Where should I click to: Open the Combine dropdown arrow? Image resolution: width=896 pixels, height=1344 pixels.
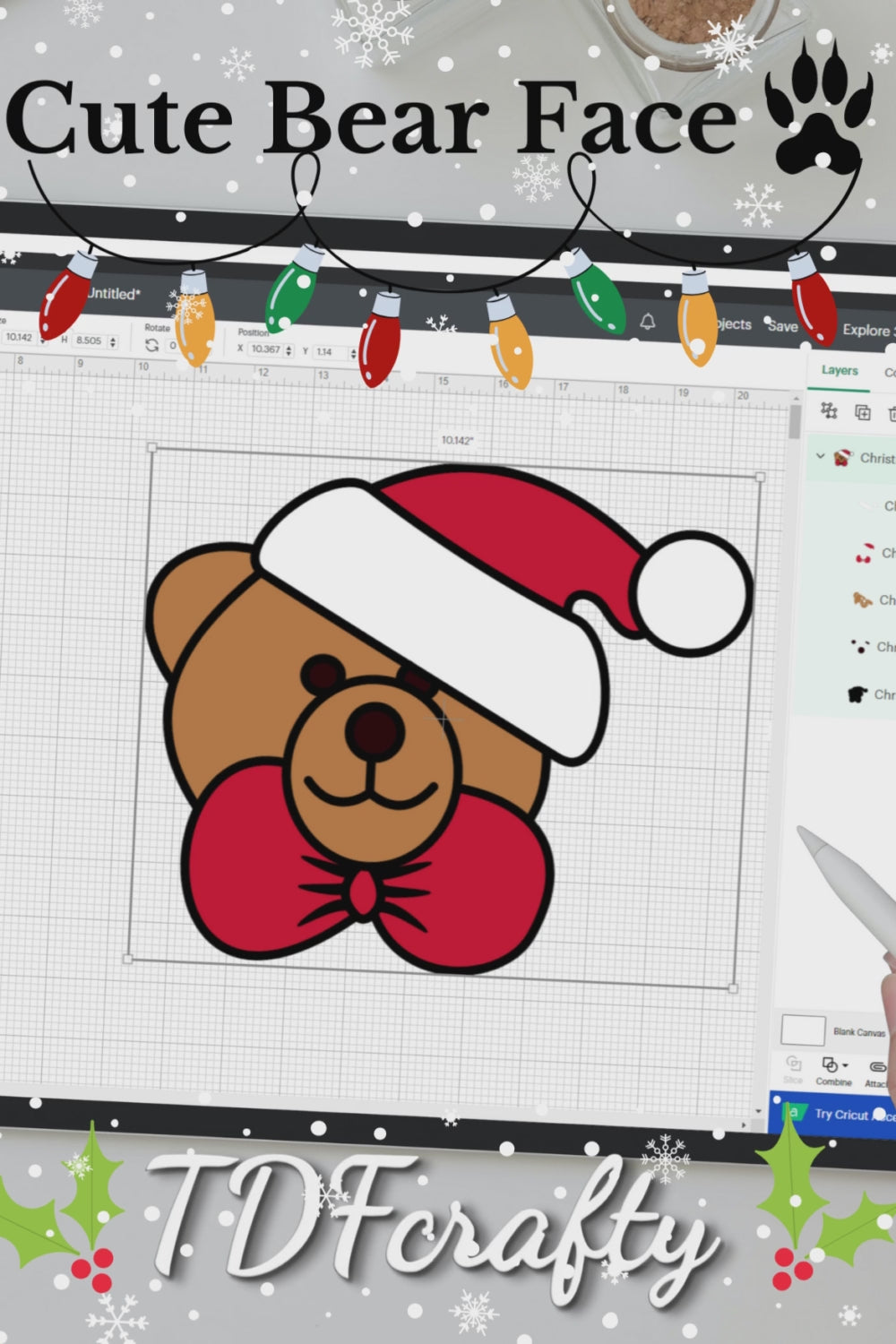(845, 1065)
